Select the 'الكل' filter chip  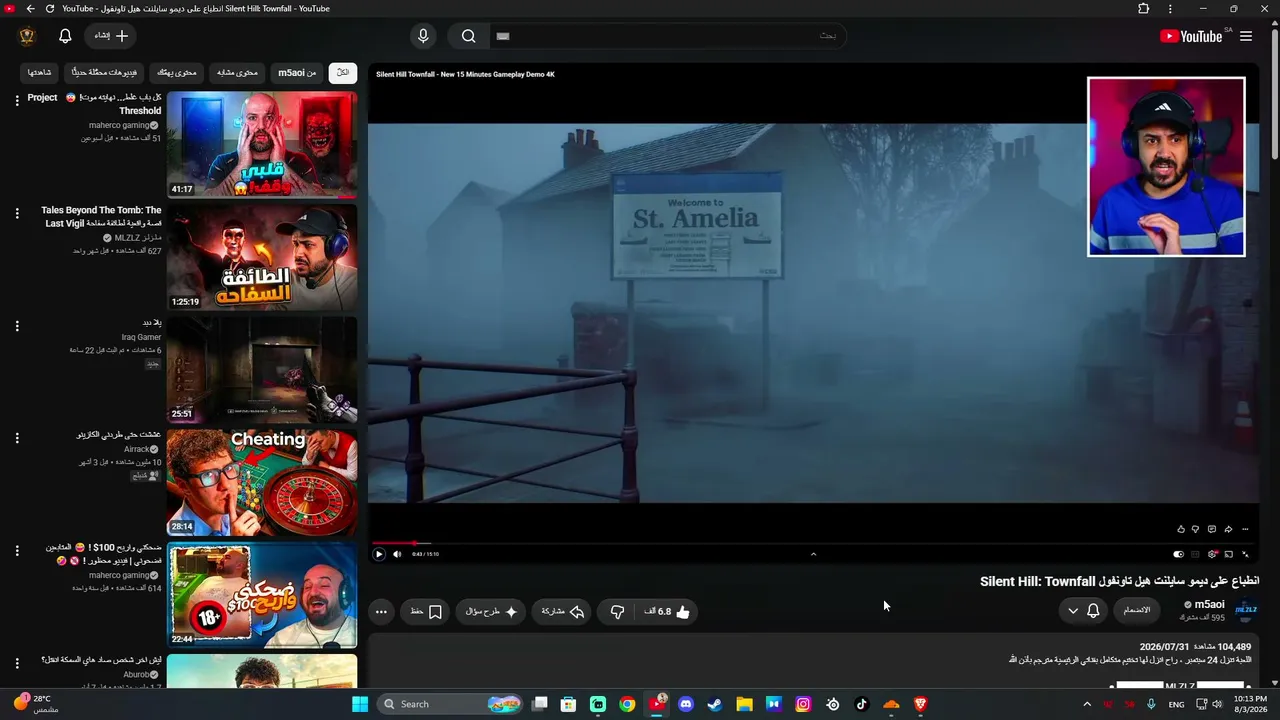pyautogui.click(x=343, y=73)
